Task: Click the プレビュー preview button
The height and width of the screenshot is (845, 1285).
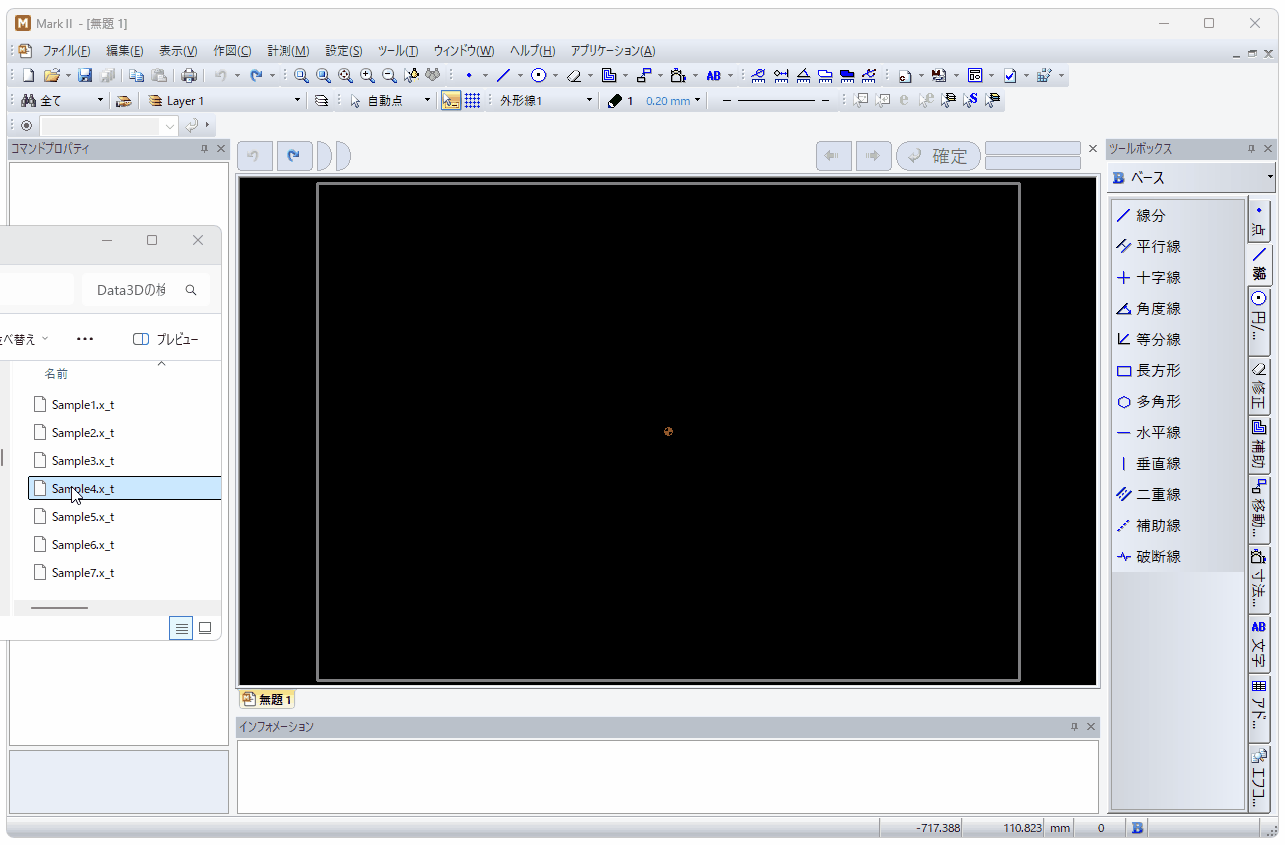Action: click(x=166, y=340)
